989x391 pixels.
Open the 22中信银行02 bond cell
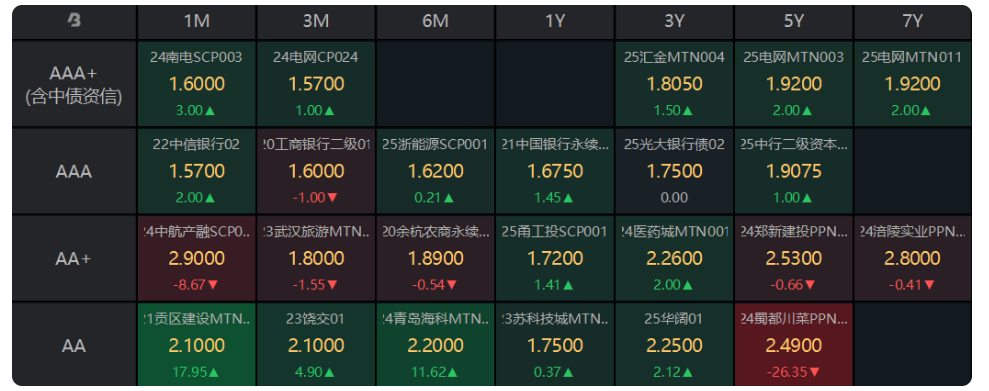[x=196, y=171]
